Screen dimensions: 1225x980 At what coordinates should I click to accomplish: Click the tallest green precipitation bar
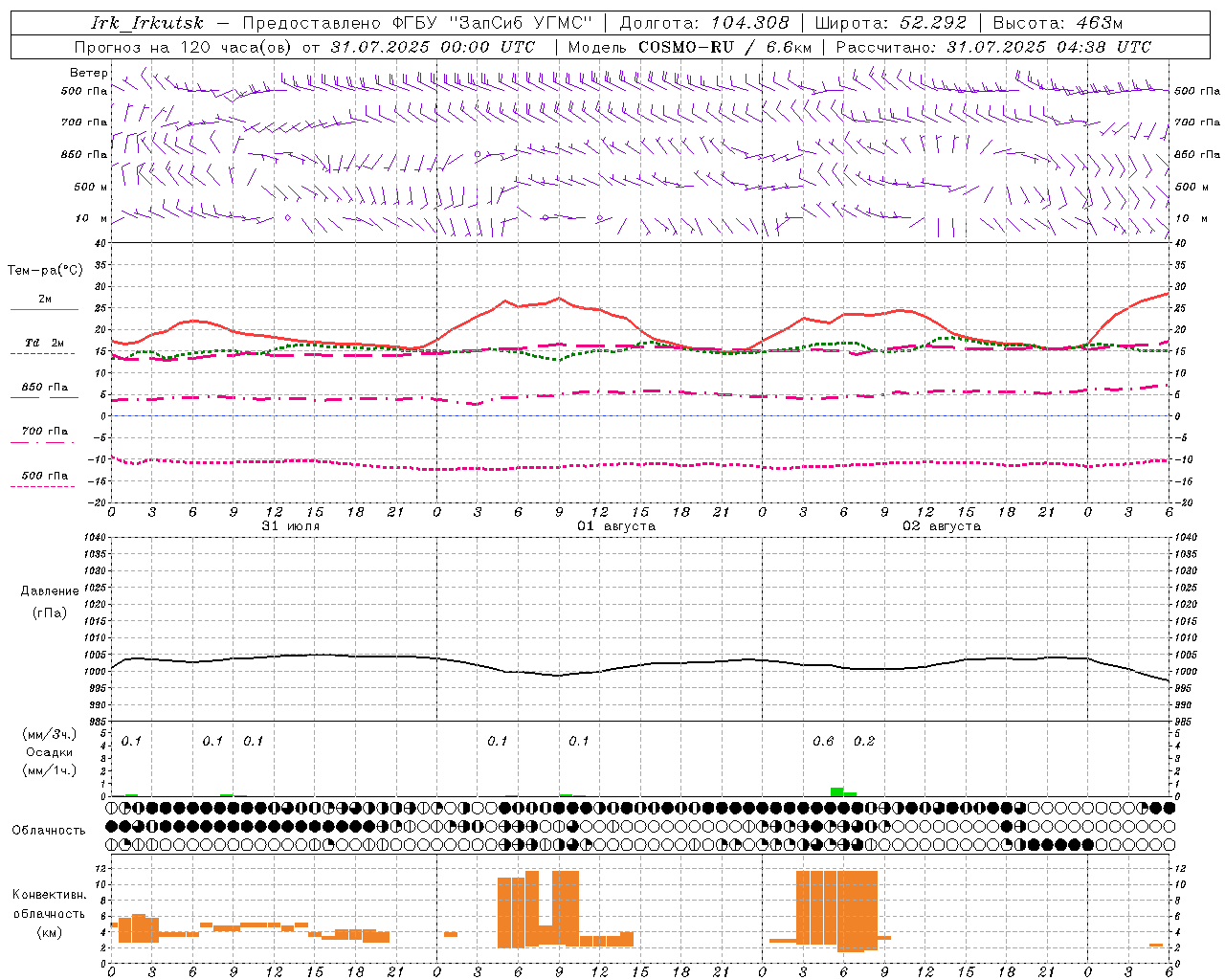tap(836, 791)
